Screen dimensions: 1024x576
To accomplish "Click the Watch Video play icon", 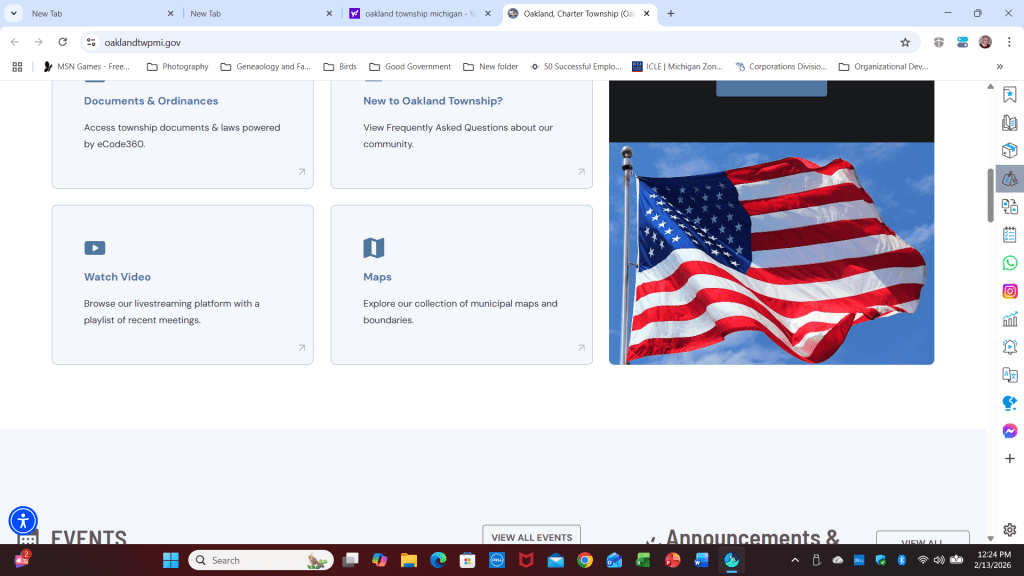I will coord(94,248).
